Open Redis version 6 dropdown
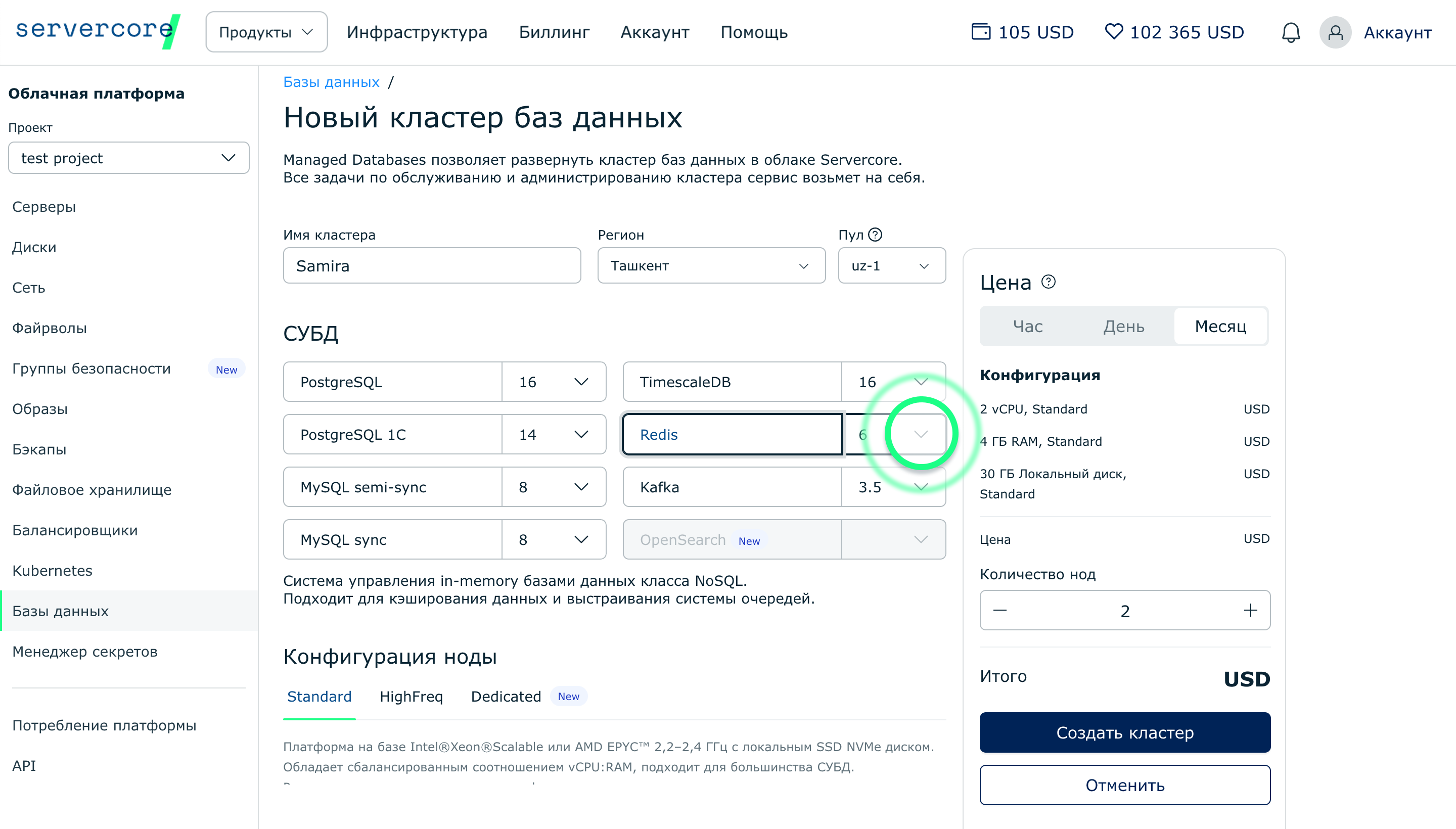The width and height of the screenshot is (1456, 829). click(x=894, y=434)
